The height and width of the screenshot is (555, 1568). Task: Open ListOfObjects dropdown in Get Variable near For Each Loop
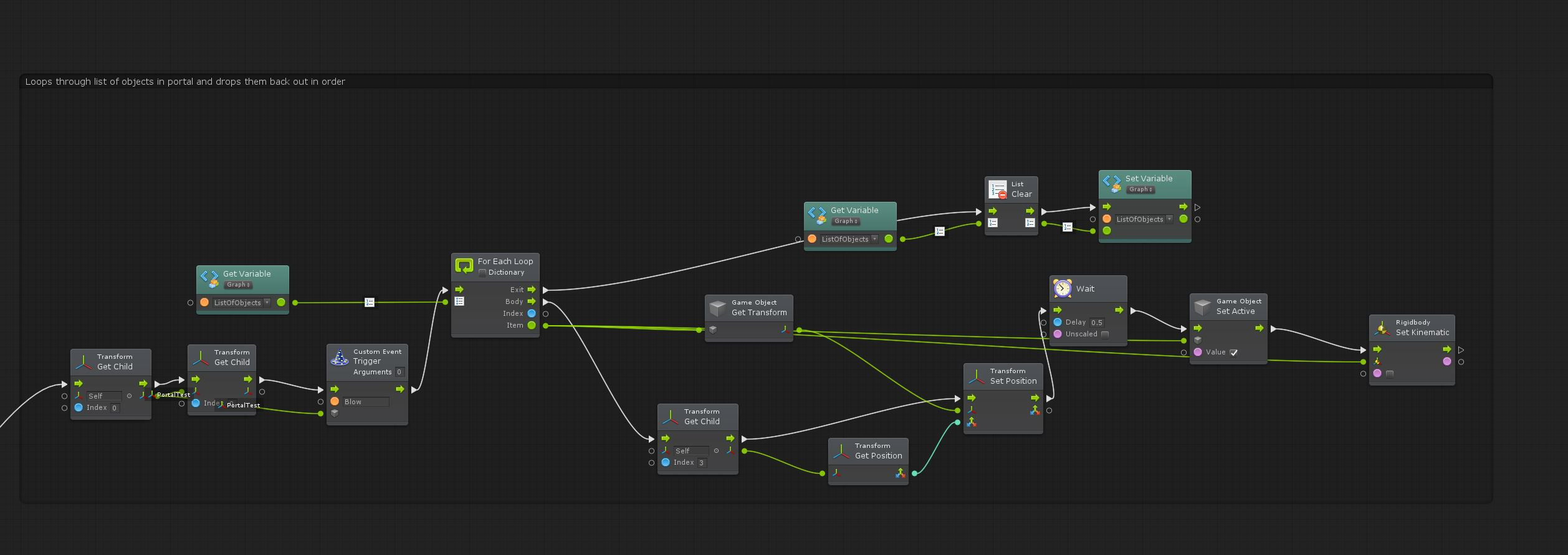click(241, 303)
